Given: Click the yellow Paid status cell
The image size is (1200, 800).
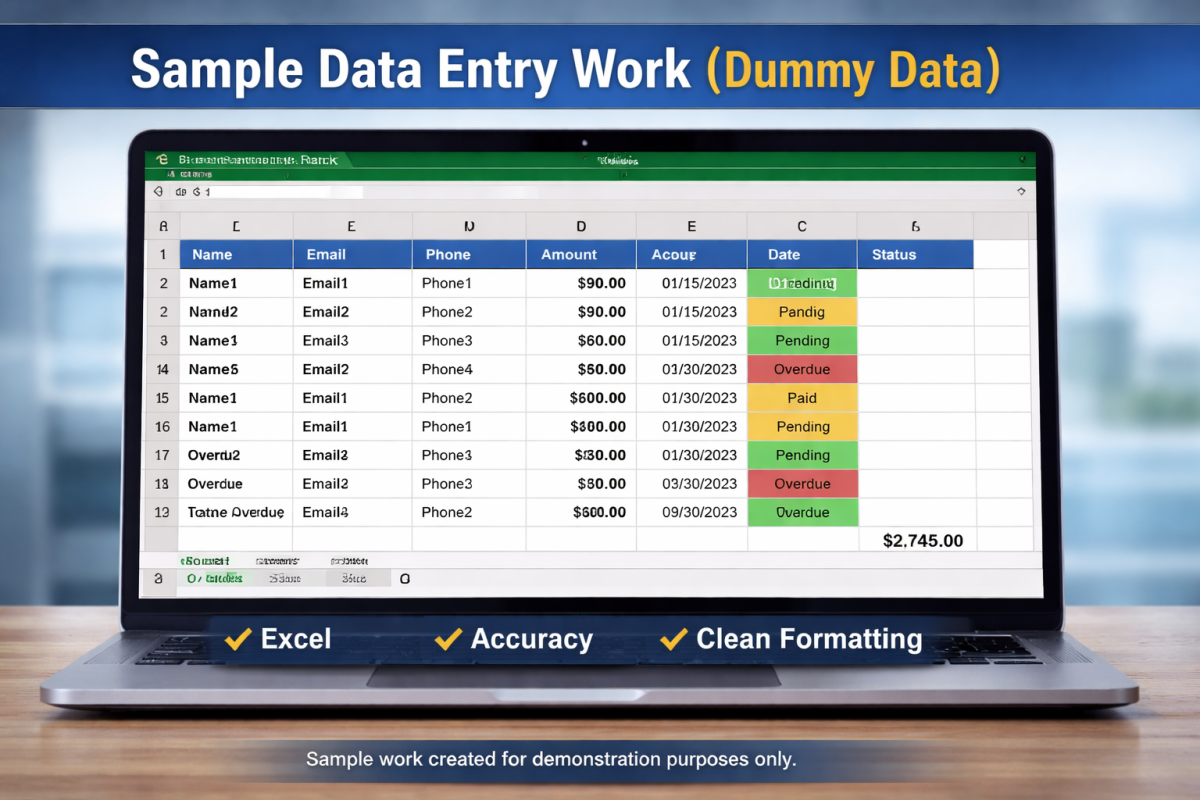Looking at the screenshot, I should tap(802, 398).
